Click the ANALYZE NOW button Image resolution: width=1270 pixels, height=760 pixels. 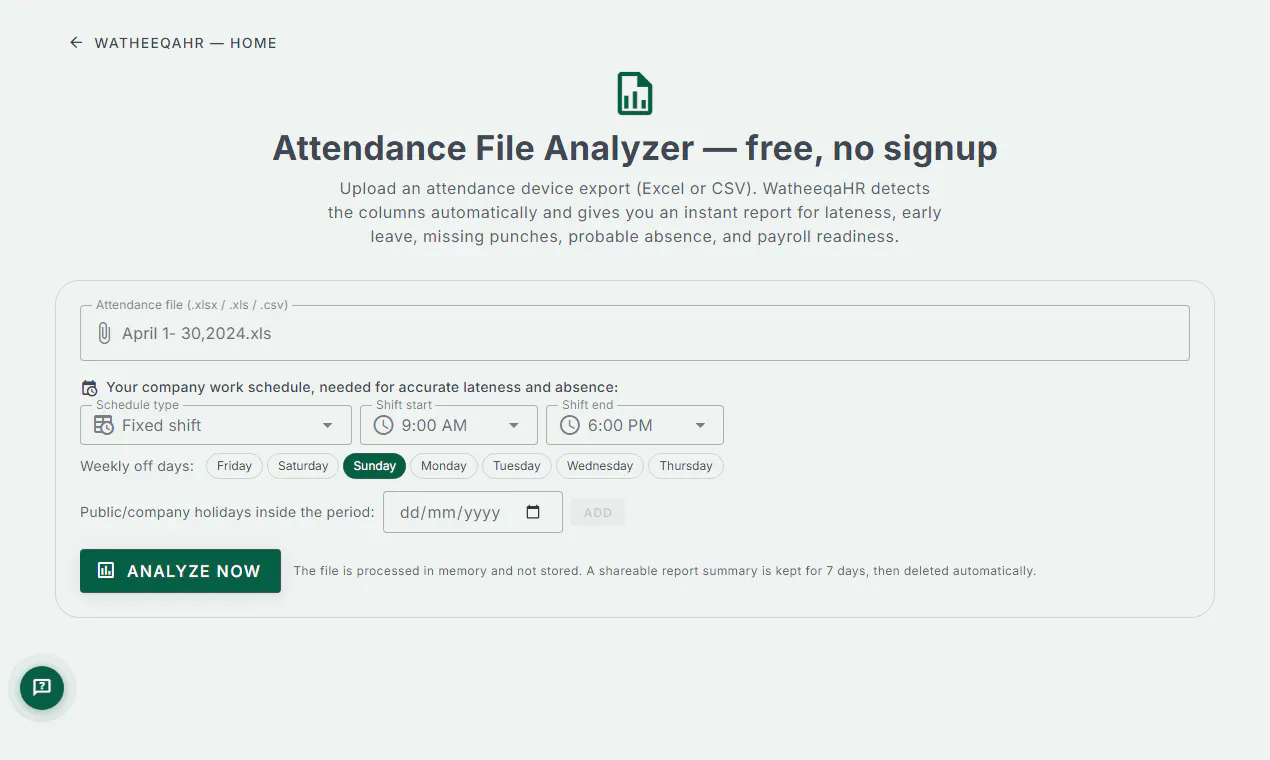180,571
